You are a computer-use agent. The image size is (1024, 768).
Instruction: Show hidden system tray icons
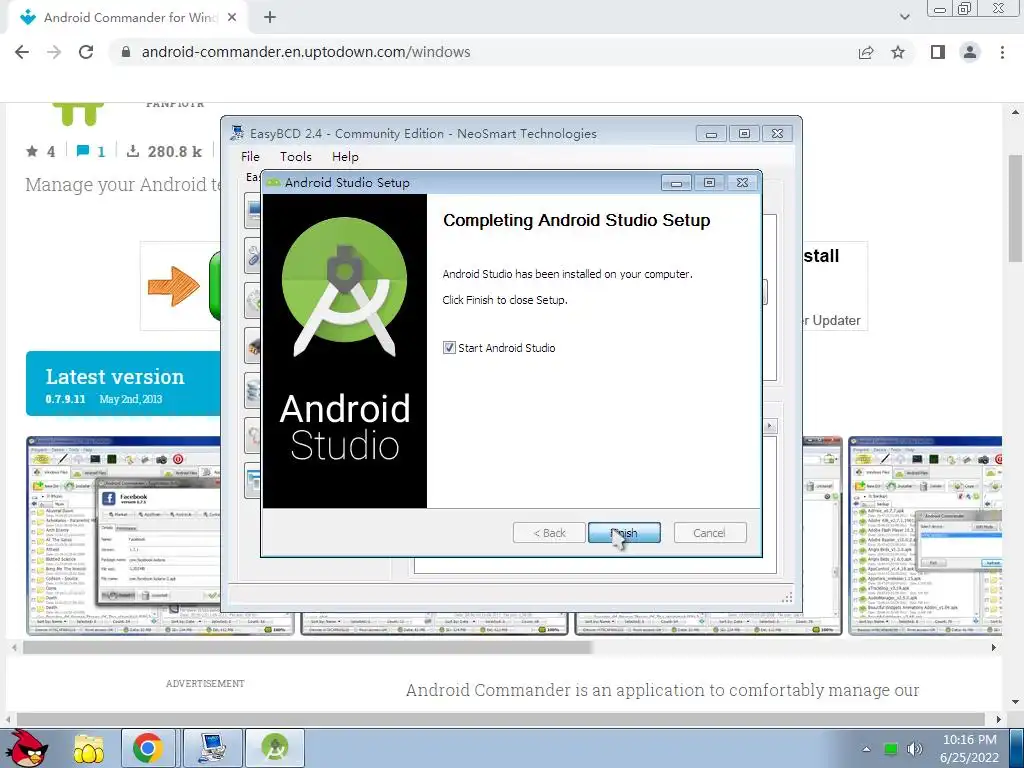click(866, 749)
